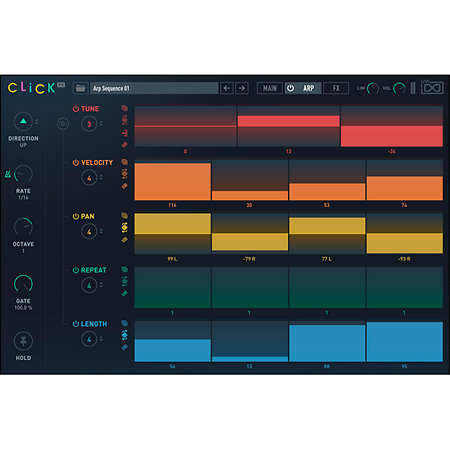Image resolution: width=450 pixels, height=450 pixels.
Task: Copy the Tune lane with its copy icon
Action: pos(125,108)
